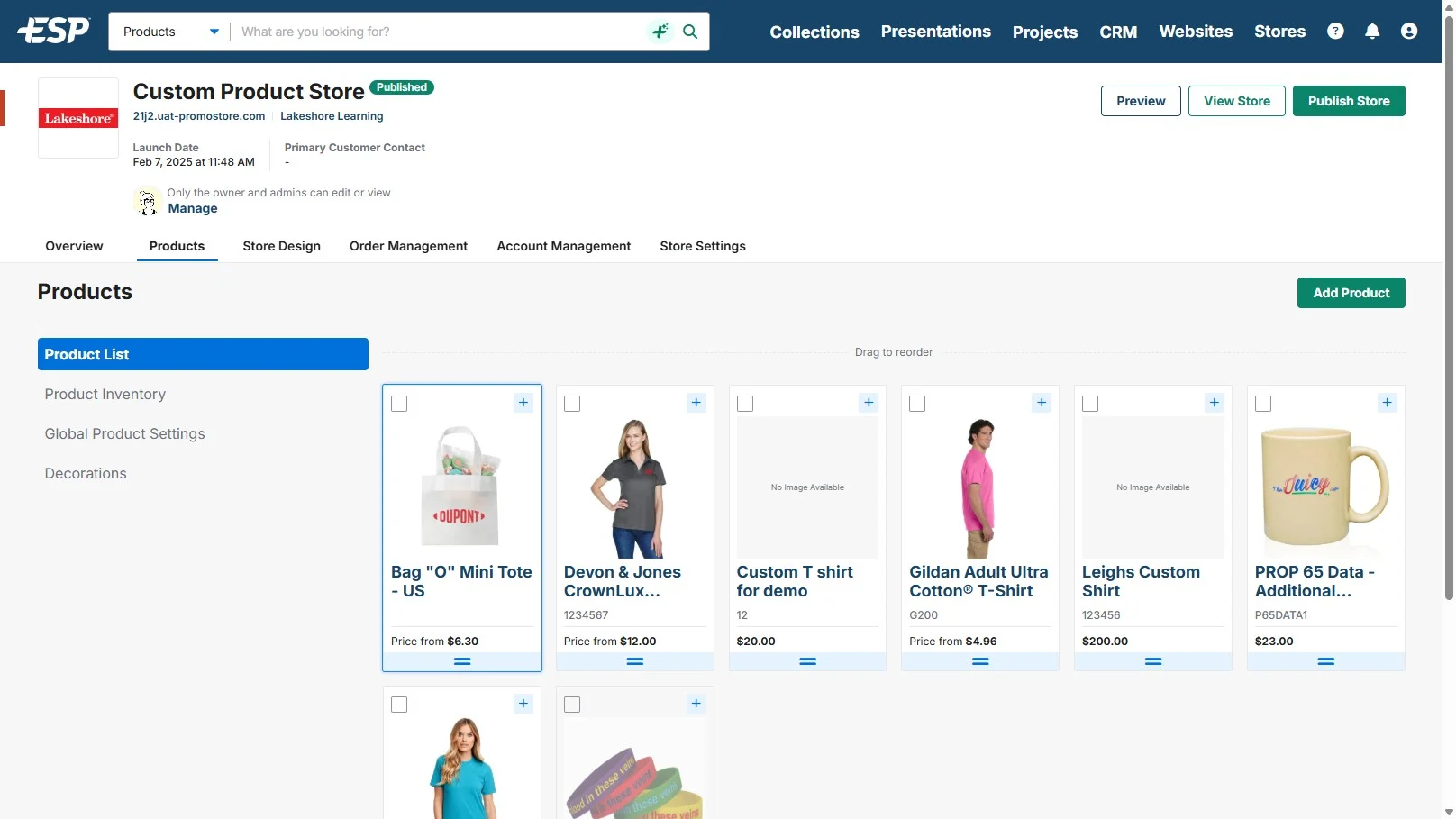
Task: Open the PROP 65 Data mug thumbnail
Action: [x=1325, y=487]
